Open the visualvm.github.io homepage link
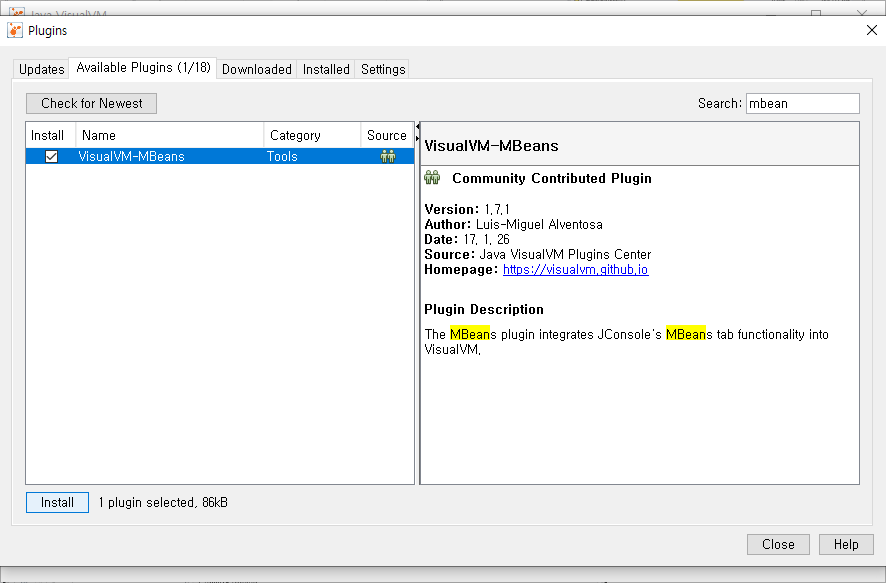Screen dimensions: 886x583 pyautogui.click(x=575, y=269)
